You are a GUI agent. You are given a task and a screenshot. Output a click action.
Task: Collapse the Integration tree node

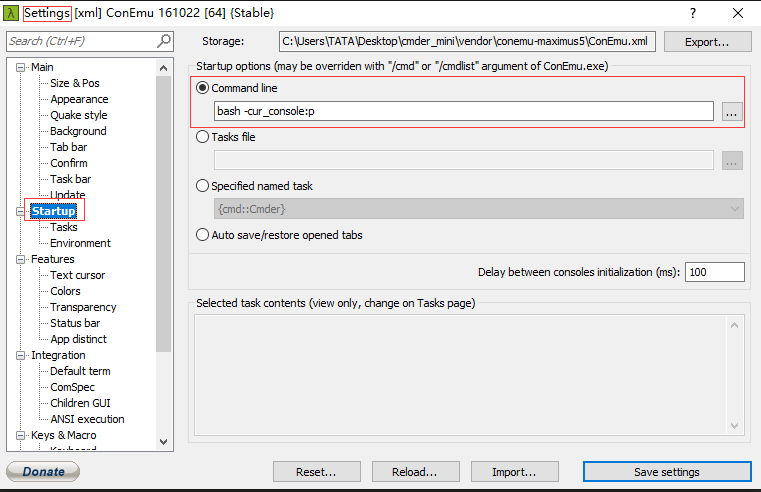pos(20,356)
